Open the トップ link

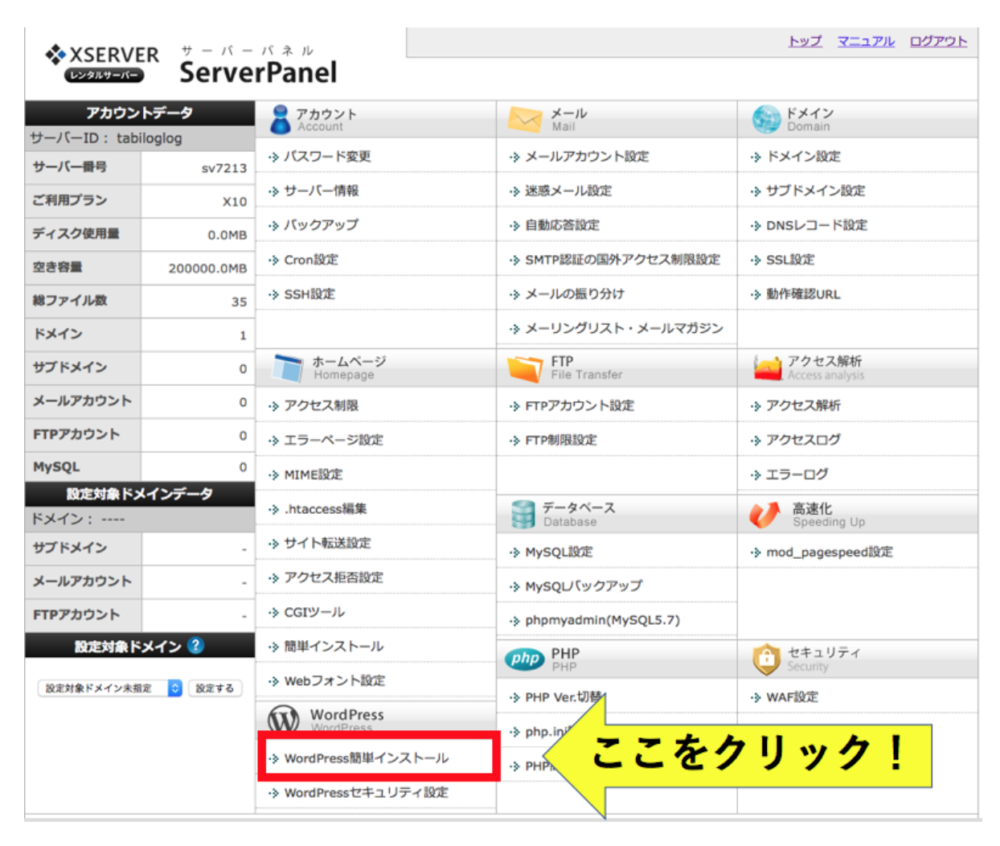pos(805,41)
